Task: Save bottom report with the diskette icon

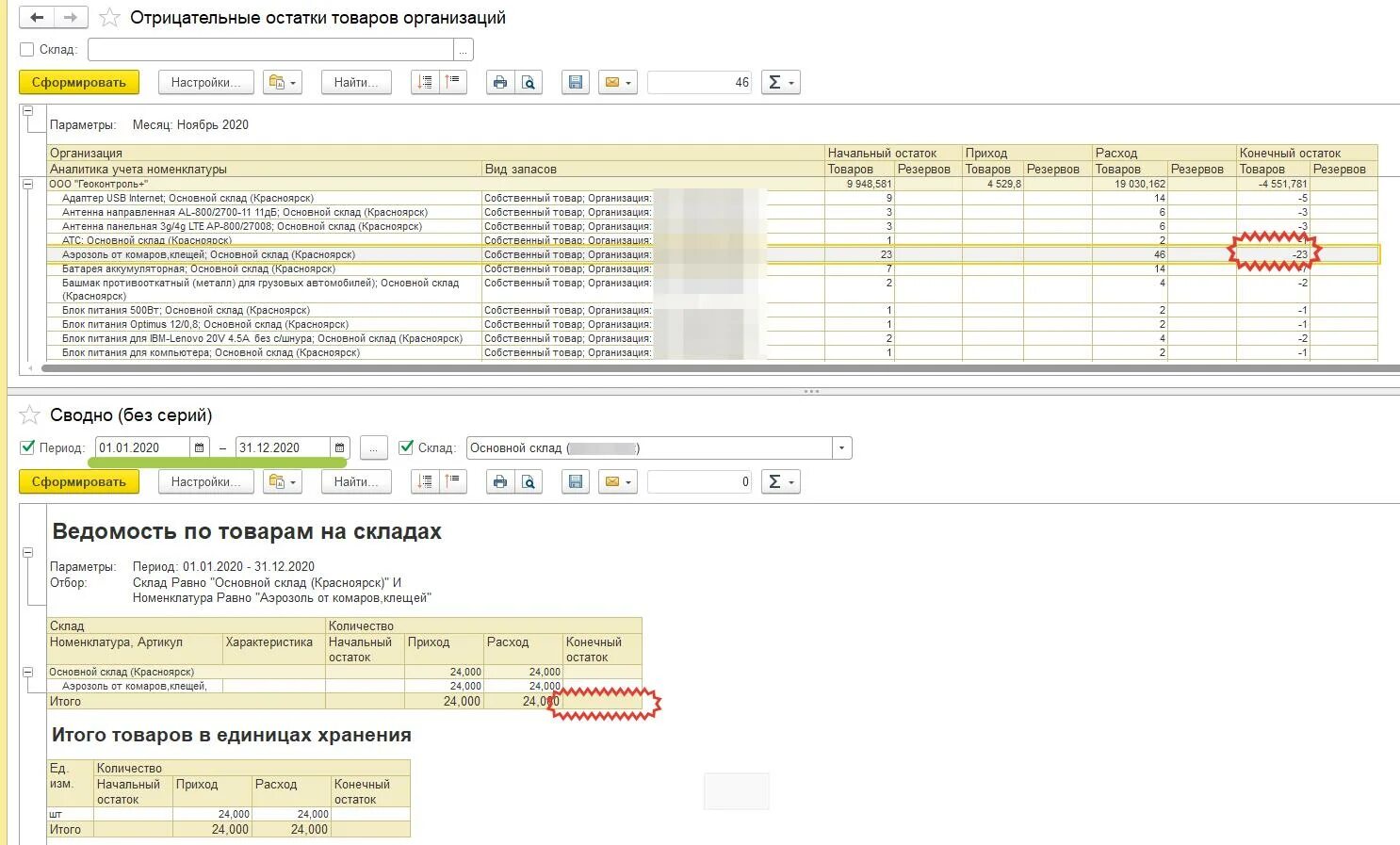Action: (576, 481)
